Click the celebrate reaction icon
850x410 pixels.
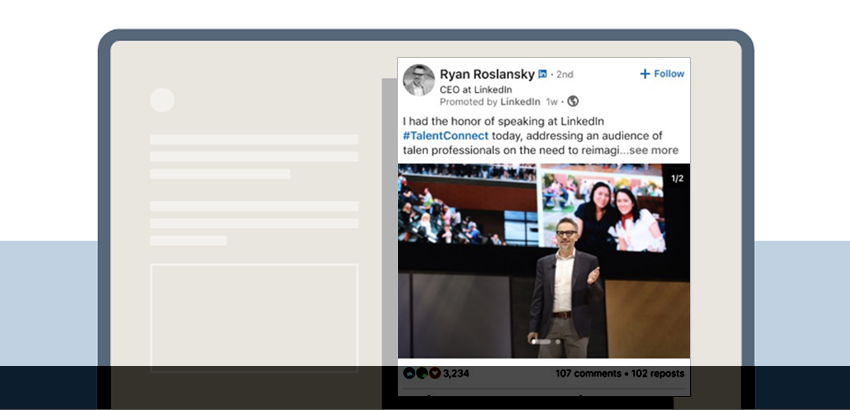[422, 373]
